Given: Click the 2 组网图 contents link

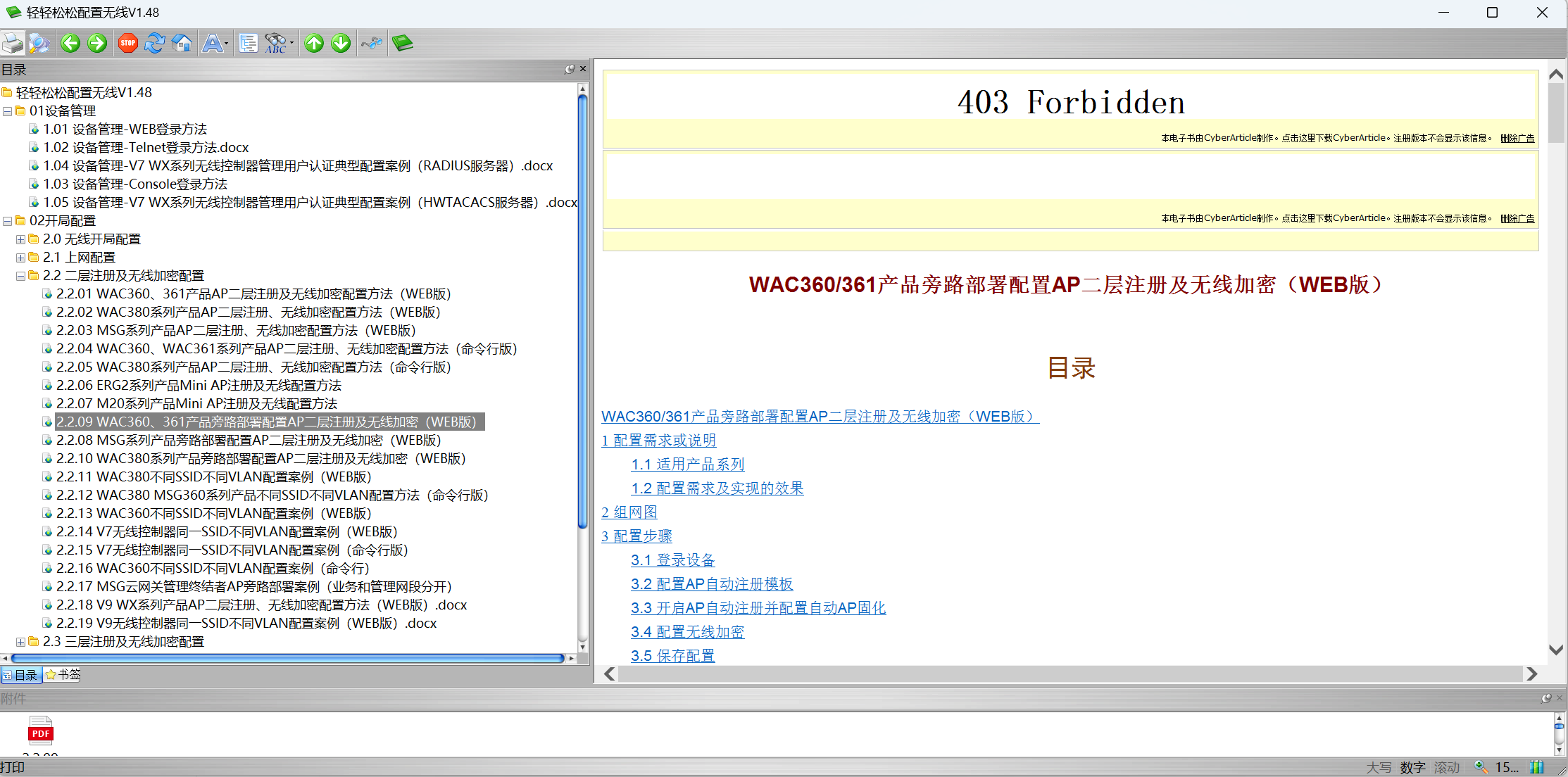Looking at the screenshot, I should pyautogui.click(x=629, y=512).
